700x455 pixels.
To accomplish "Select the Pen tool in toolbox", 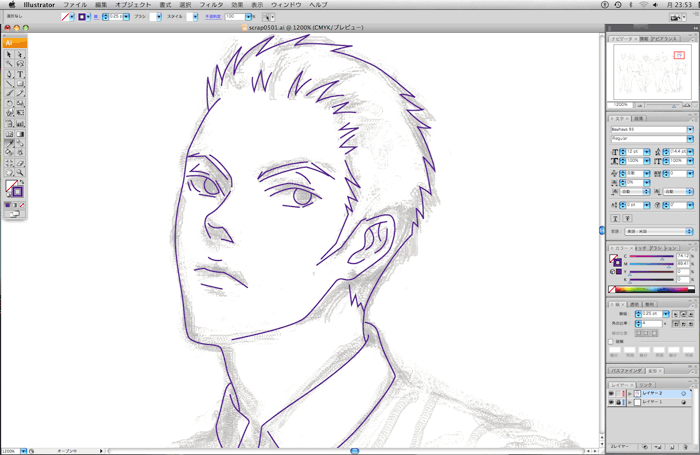I will click(9, 75).
